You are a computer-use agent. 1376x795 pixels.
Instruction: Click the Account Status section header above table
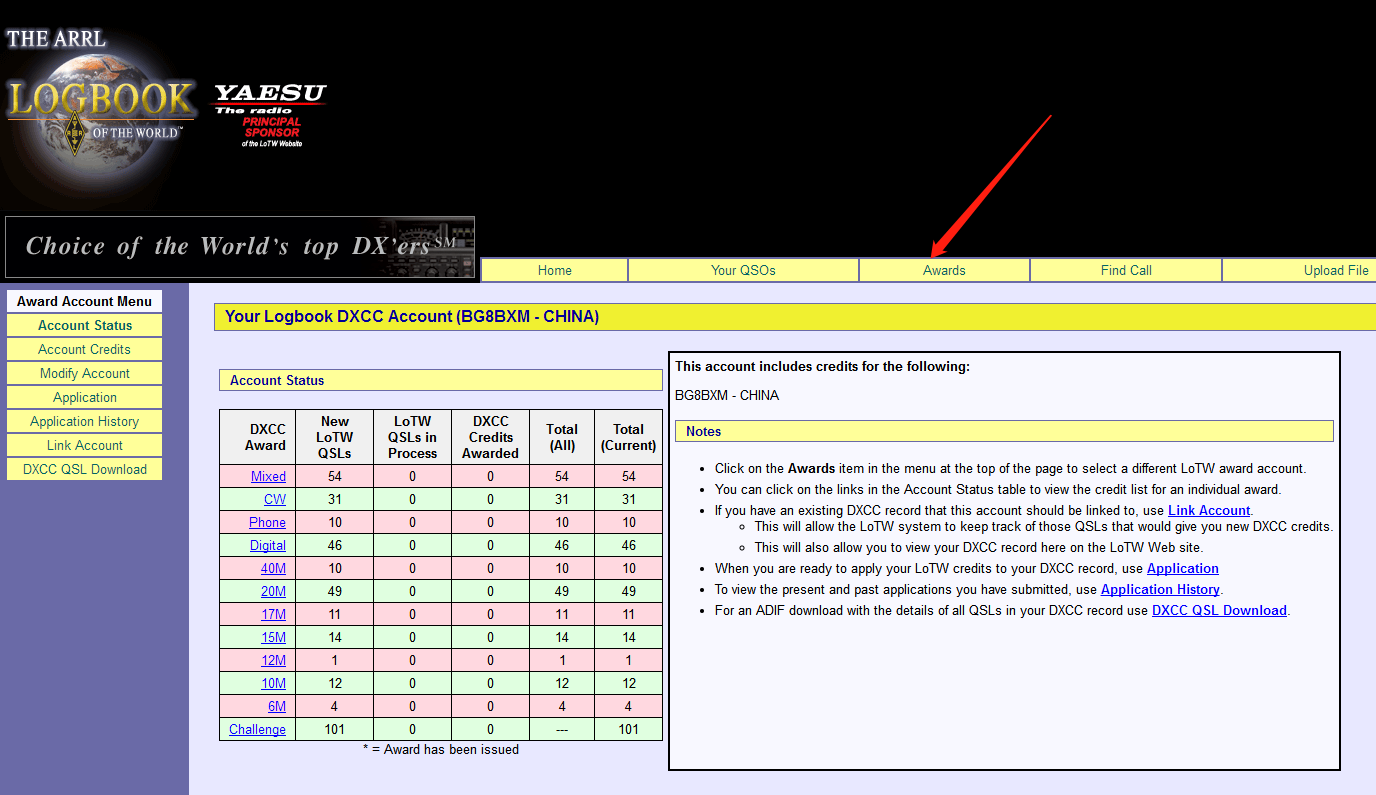pyautogui.click(x=441, y=380)
